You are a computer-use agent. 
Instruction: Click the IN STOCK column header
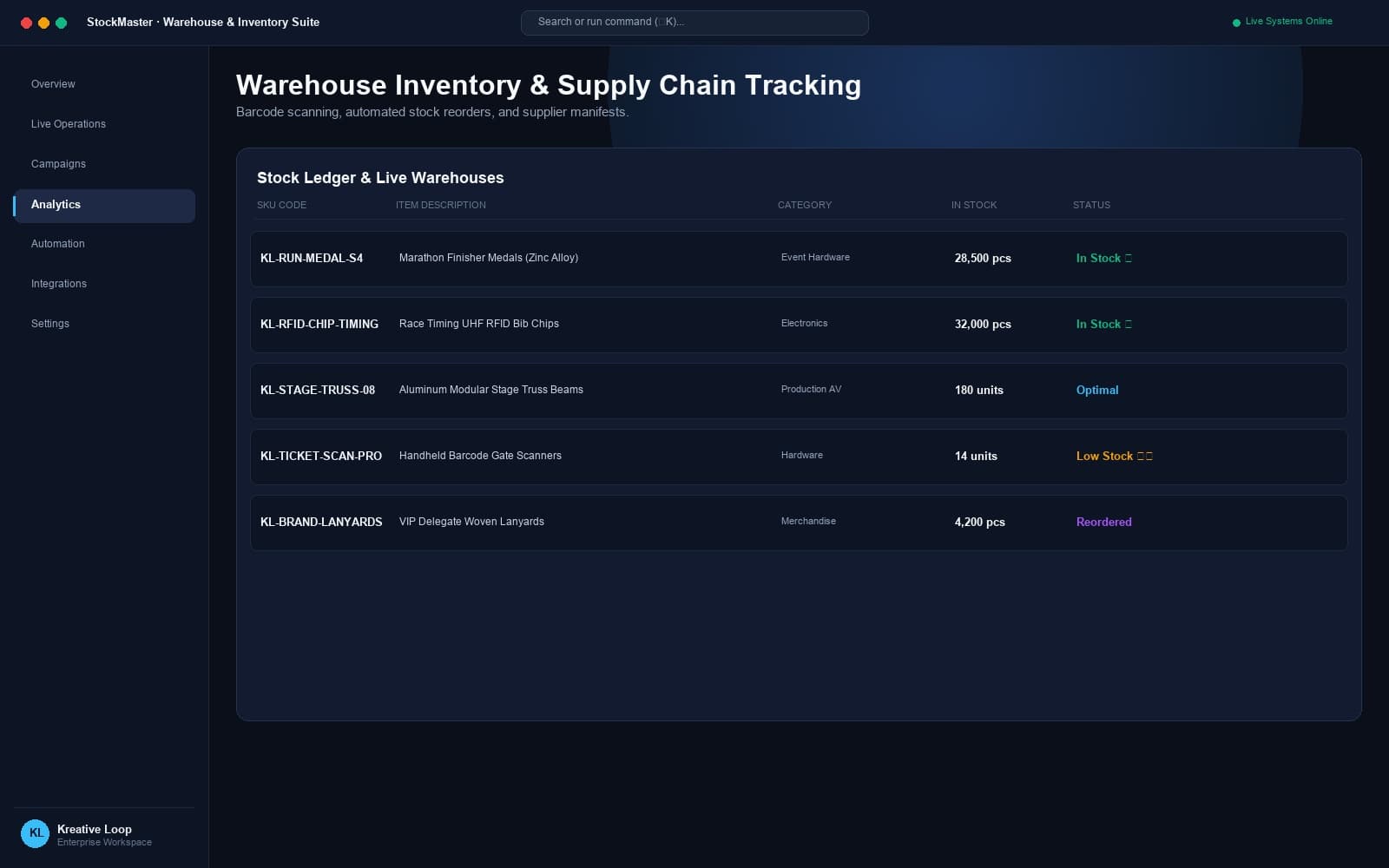pos(974,206)
